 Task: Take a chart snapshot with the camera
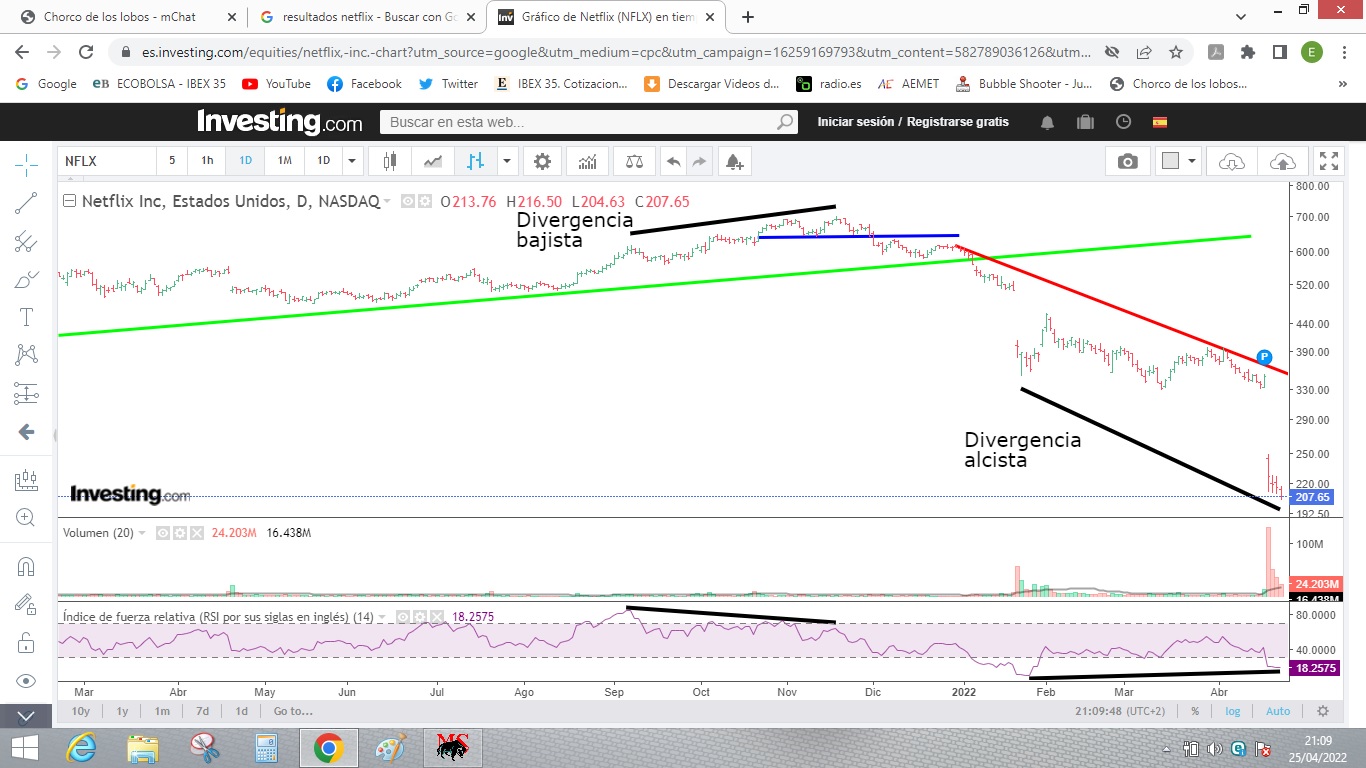(x=1128, y=161)
